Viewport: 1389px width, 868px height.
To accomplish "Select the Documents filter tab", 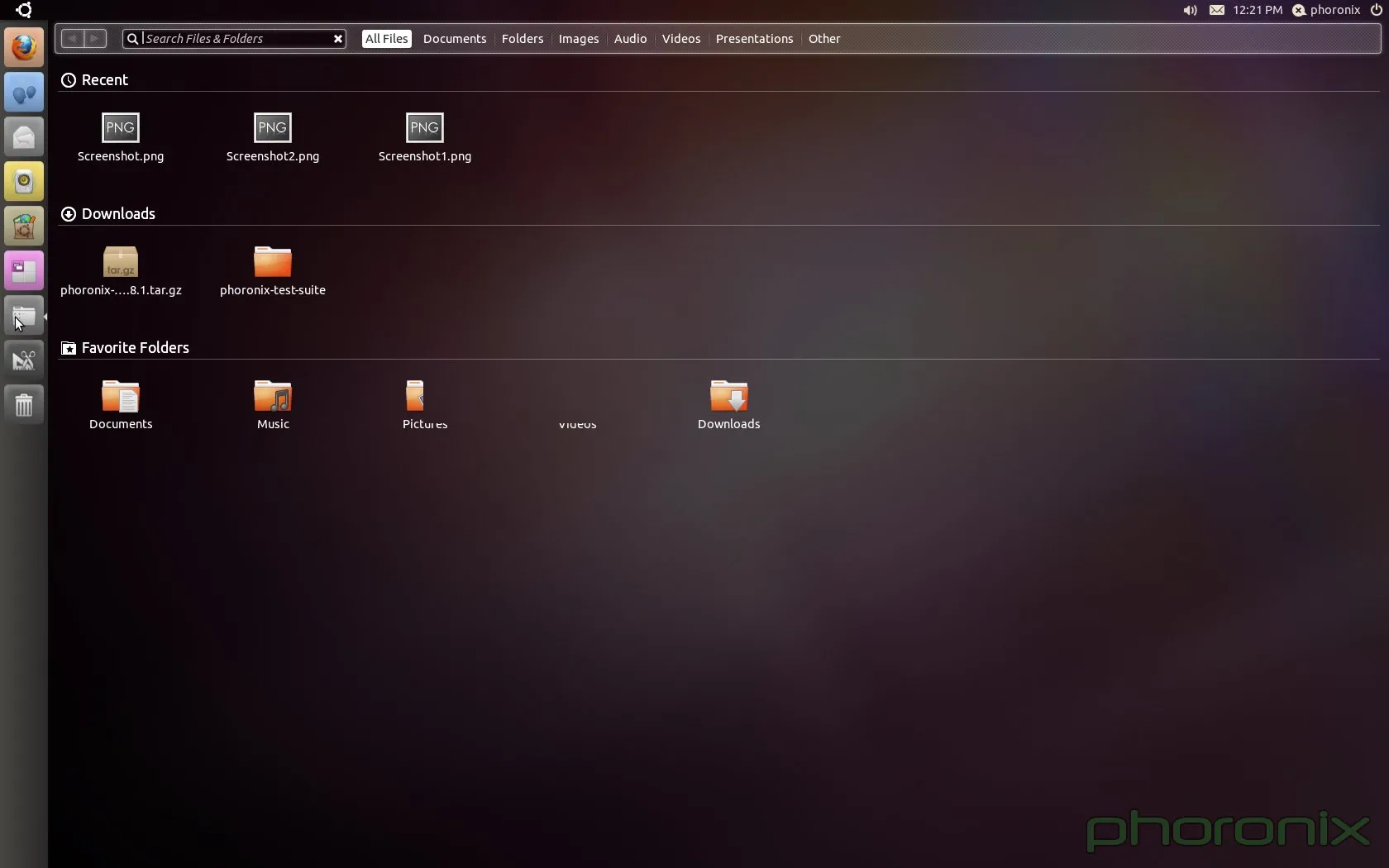I will coord(455,39).
